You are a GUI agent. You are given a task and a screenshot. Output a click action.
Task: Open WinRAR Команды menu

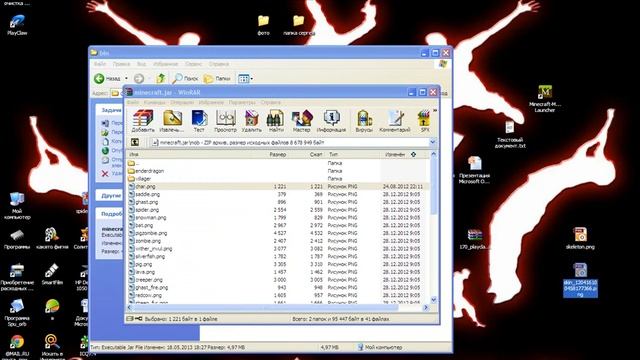tap(154, 102)
